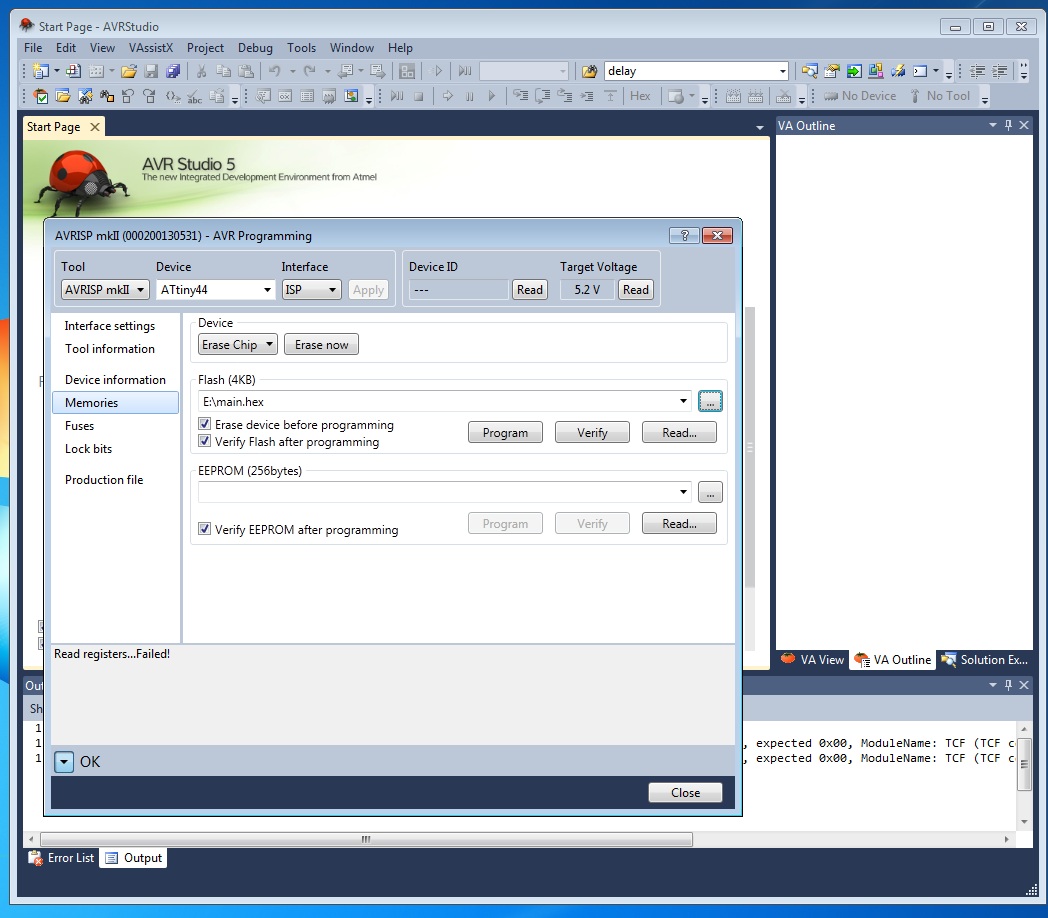Click the Undo arrow icon
Image resolution: width=1048 pixels, height=918 pixels.
(x=275, y=71)
